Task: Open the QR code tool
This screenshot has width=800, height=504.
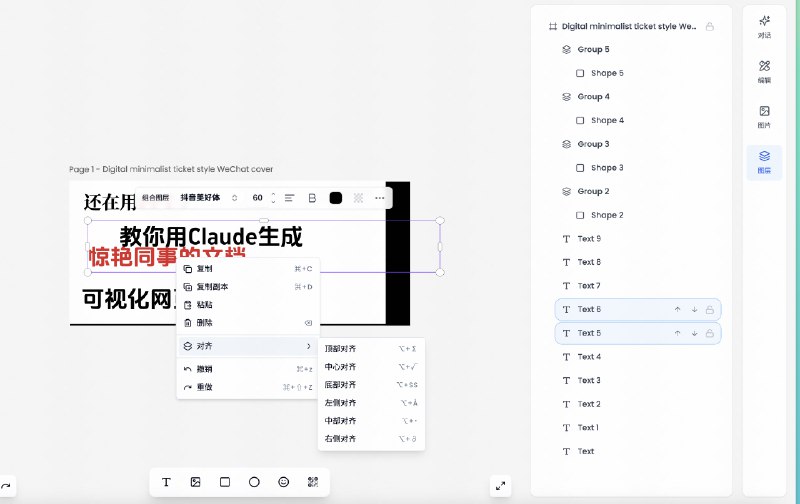Action: pos(313,482)
